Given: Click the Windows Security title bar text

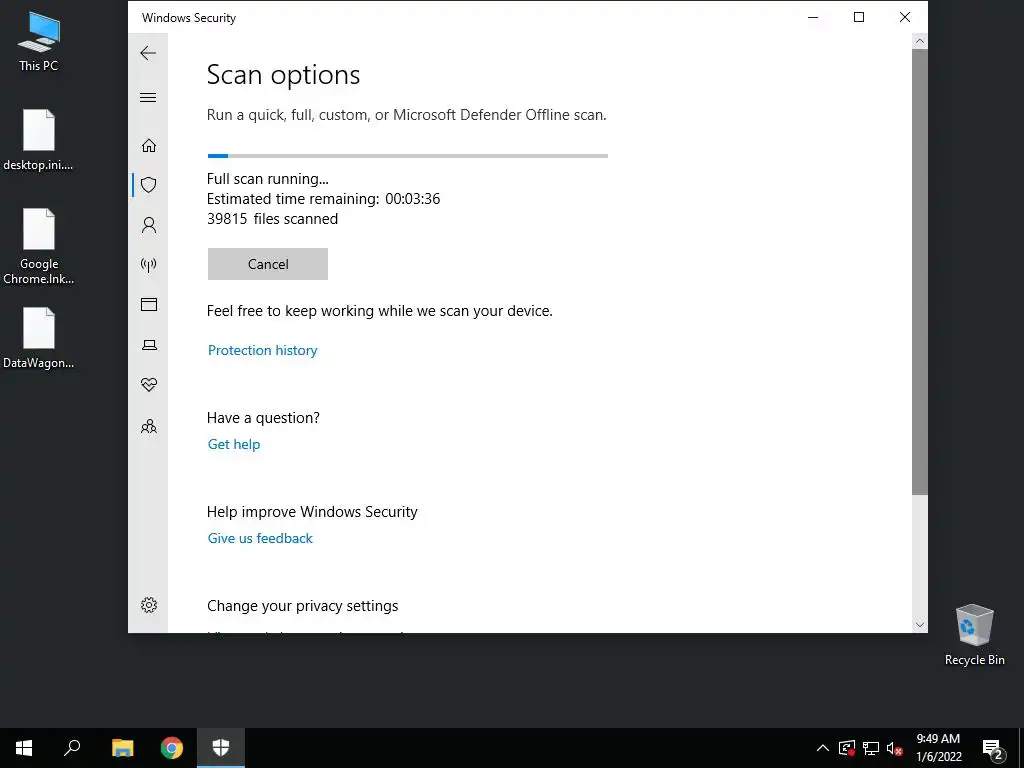Looking at the screenshot, I should [189, 18].
